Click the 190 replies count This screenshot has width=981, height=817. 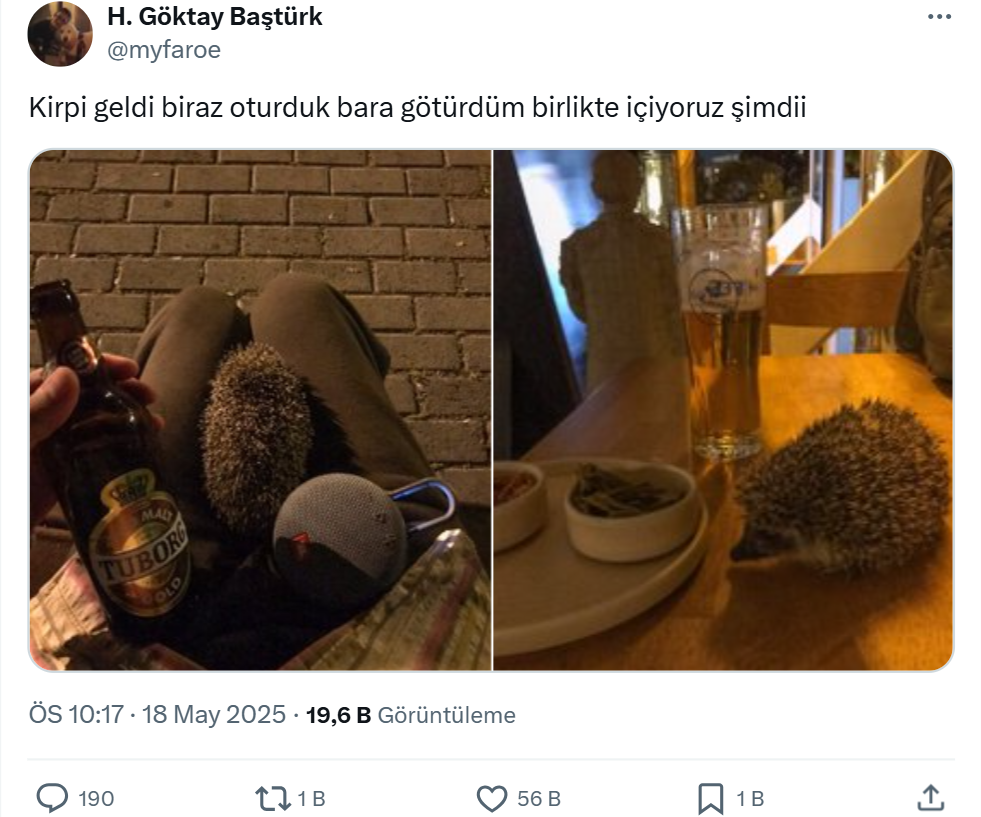tap(96, 799)
